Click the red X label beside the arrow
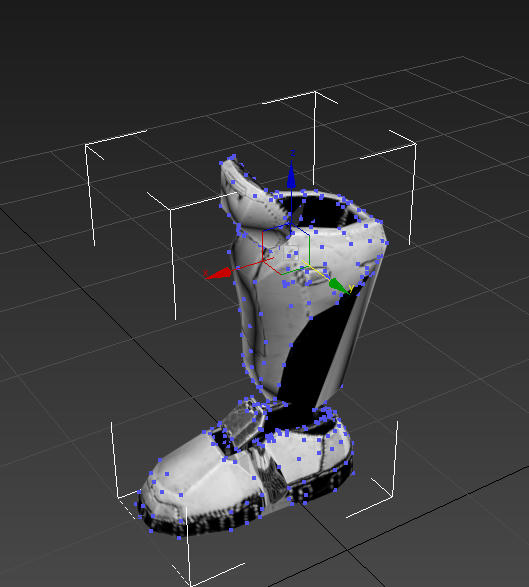Image resolution: width=529 pixels, height=587 pixels. (206, 273)
